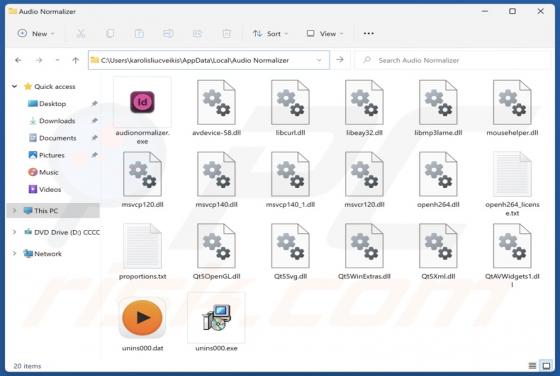Select Qt5Svg.dll file
Viewport: 560px width, 376px height.
[x=290, y=251]
